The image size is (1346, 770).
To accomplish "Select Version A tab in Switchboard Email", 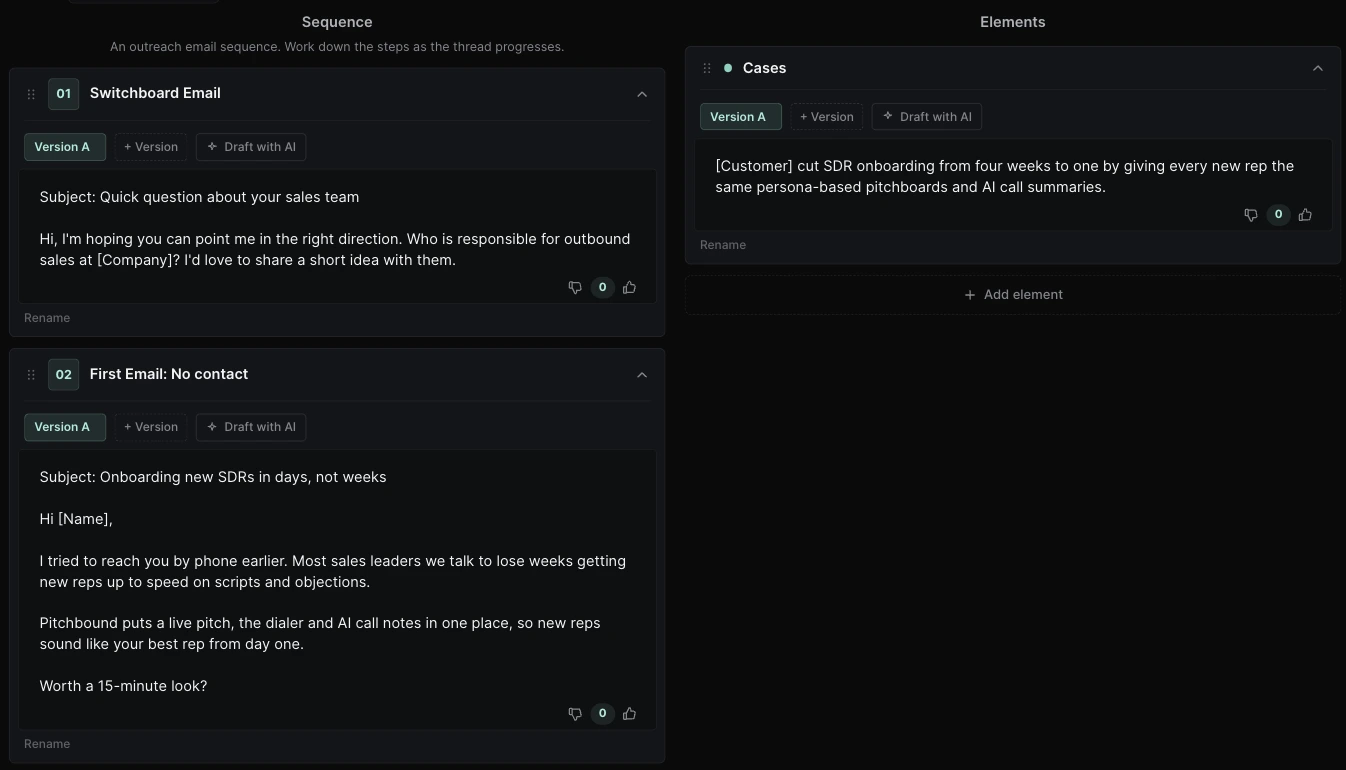I will click(x=65, y=147).
